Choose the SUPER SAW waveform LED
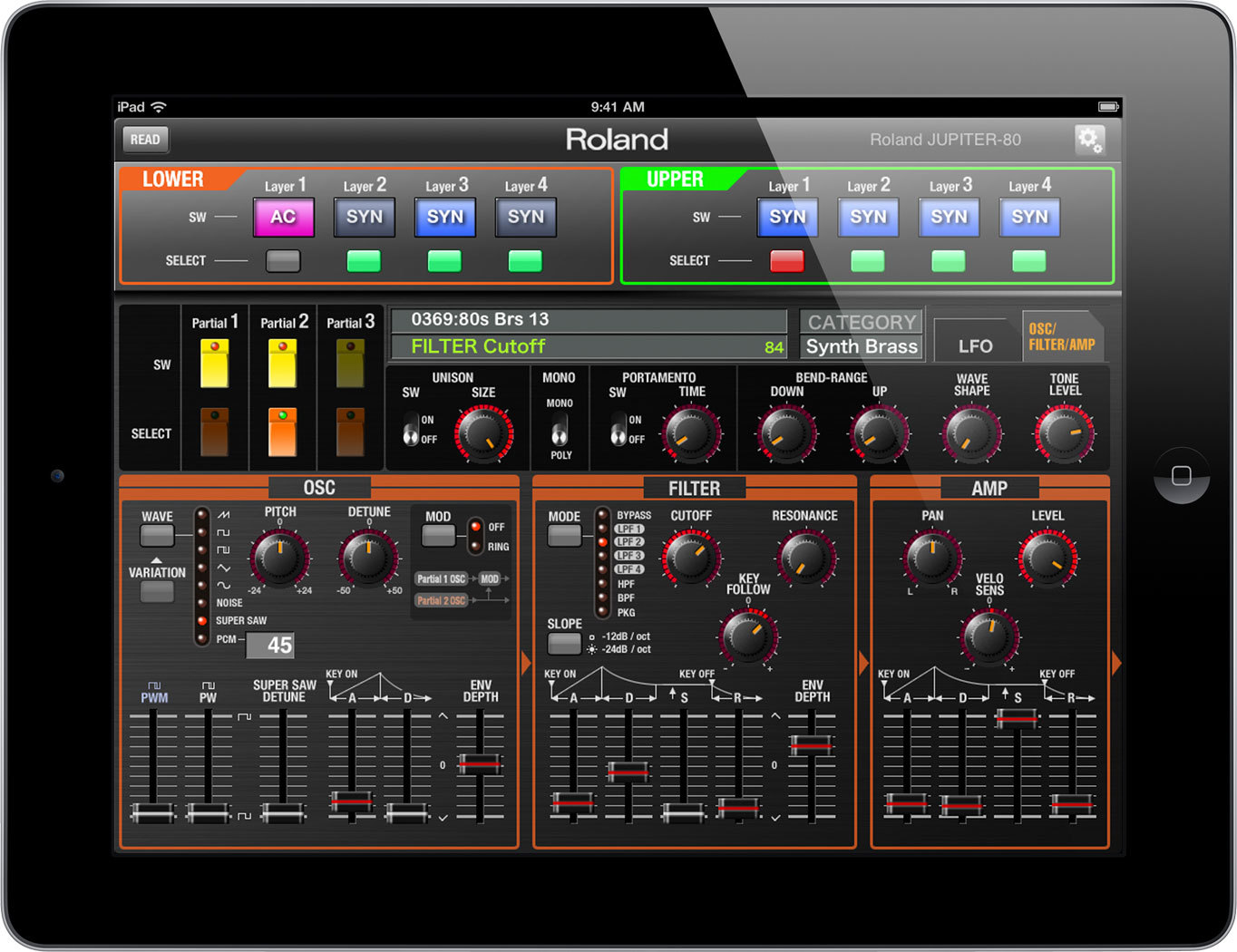 (202, 621)
